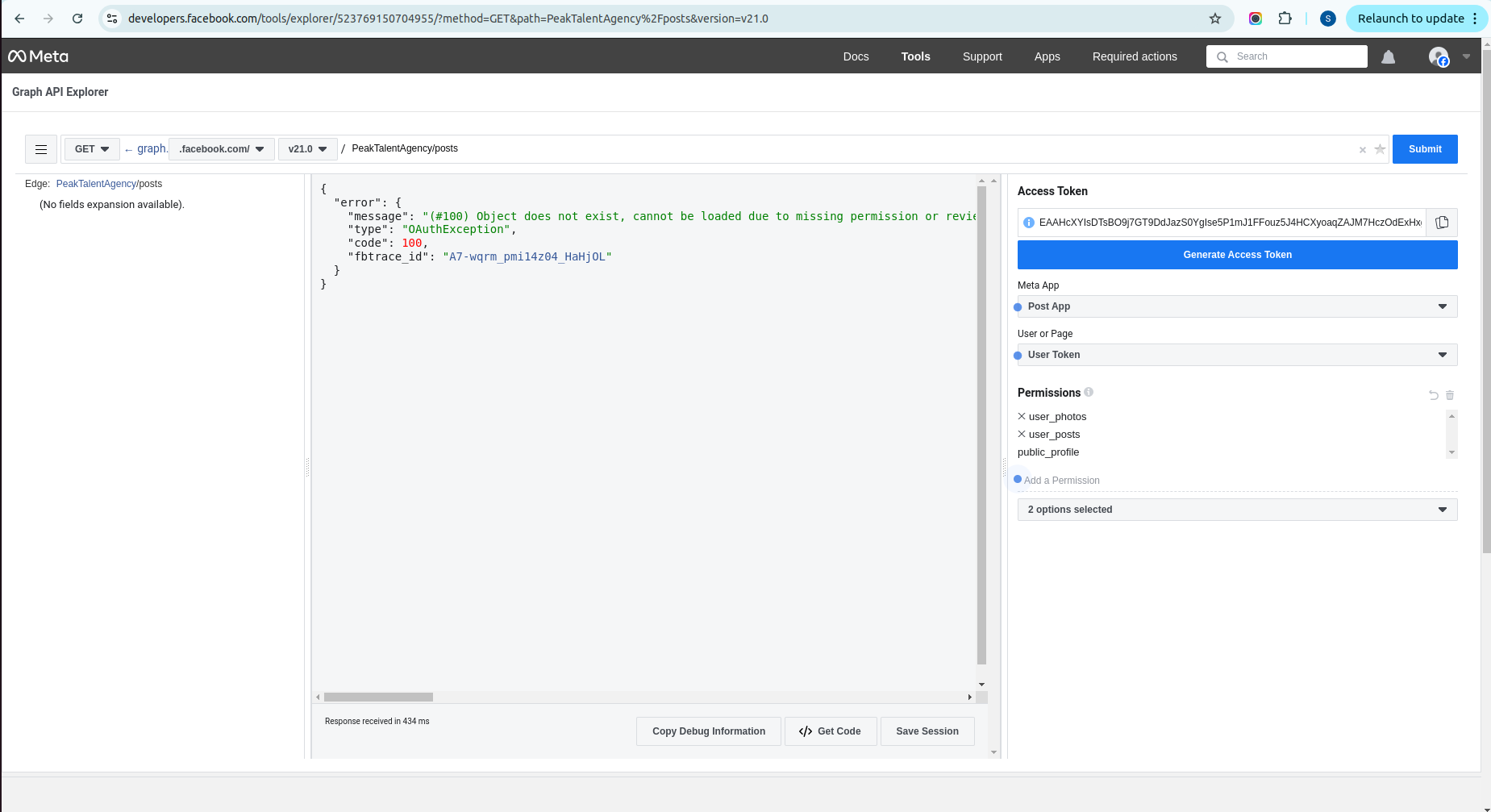
Task: Clear the query path with X icon
Action: [1363, 150]
